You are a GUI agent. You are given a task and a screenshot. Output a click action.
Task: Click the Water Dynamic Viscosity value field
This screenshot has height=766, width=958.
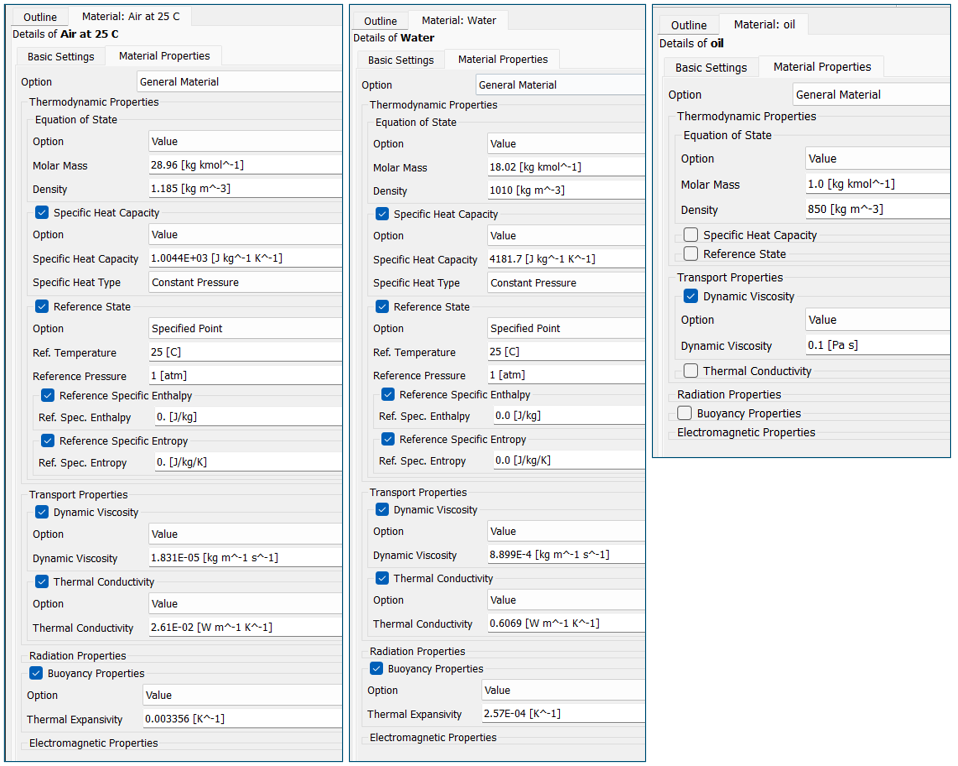[x=564, y=555]
